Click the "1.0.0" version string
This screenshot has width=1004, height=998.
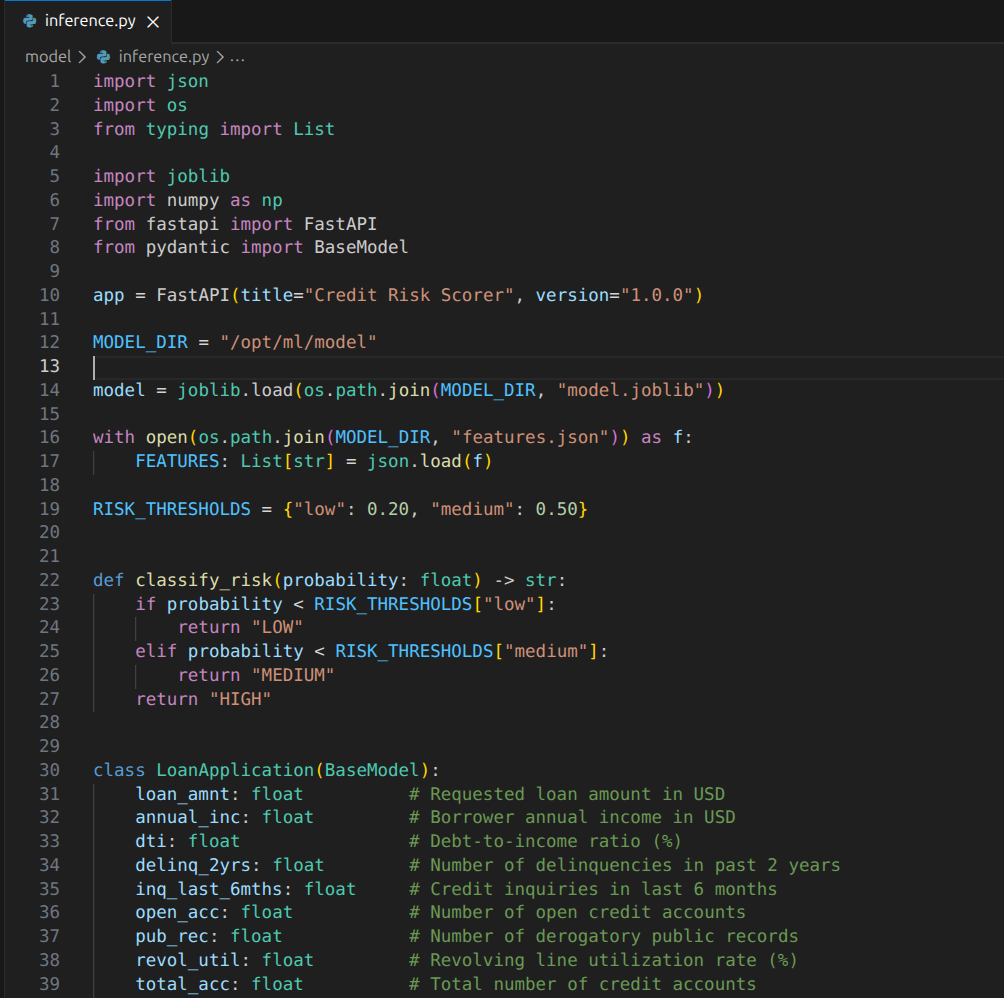(657, 295)
